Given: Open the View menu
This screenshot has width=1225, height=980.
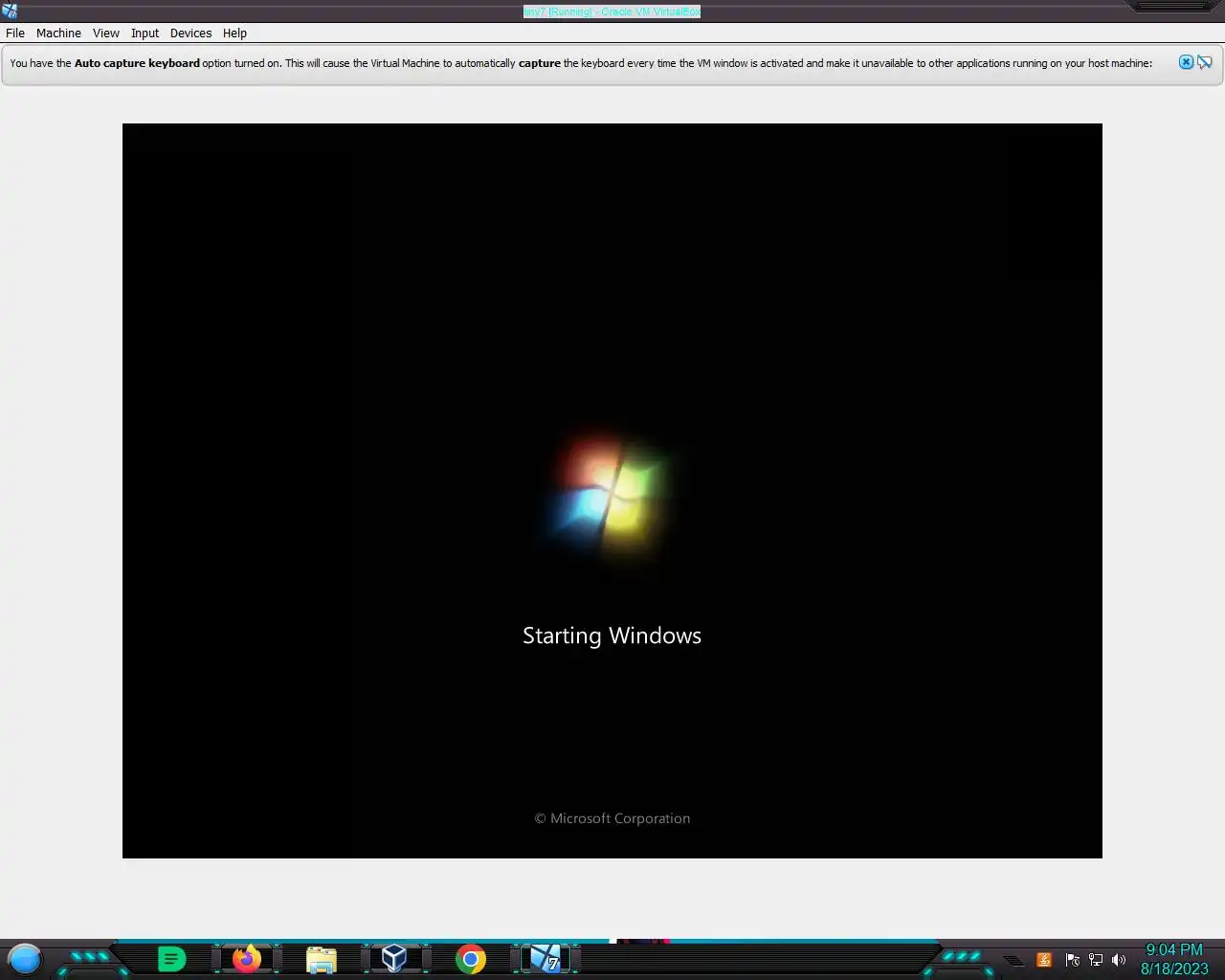Looking at the screenshot, I should [106, 33].
